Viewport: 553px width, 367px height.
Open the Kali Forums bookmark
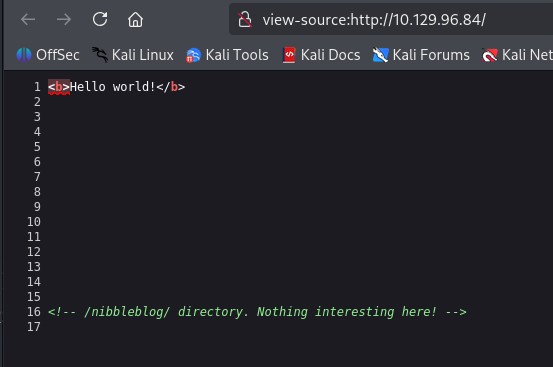pyautogui.click(x=421, y=55)
